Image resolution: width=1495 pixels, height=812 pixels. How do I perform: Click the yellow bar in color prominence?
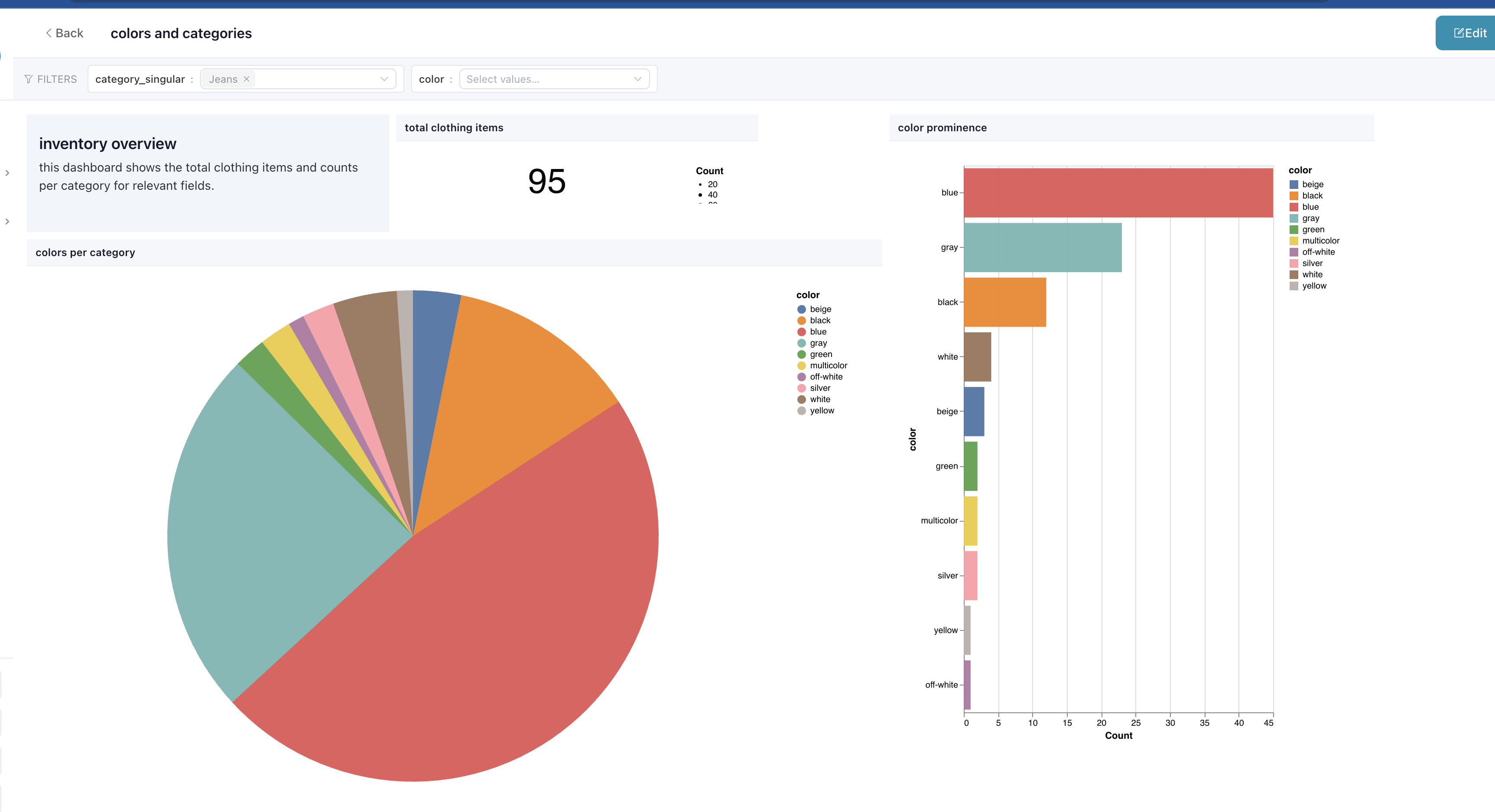click(x=968, y=630)
